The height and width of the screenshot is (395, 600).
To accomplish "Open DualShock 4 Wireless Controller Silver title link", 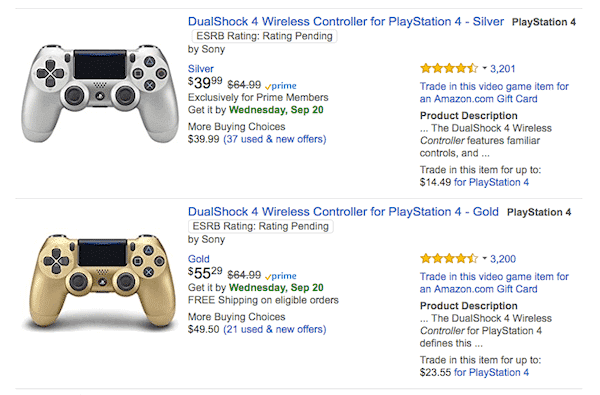I will pos(346,21).
